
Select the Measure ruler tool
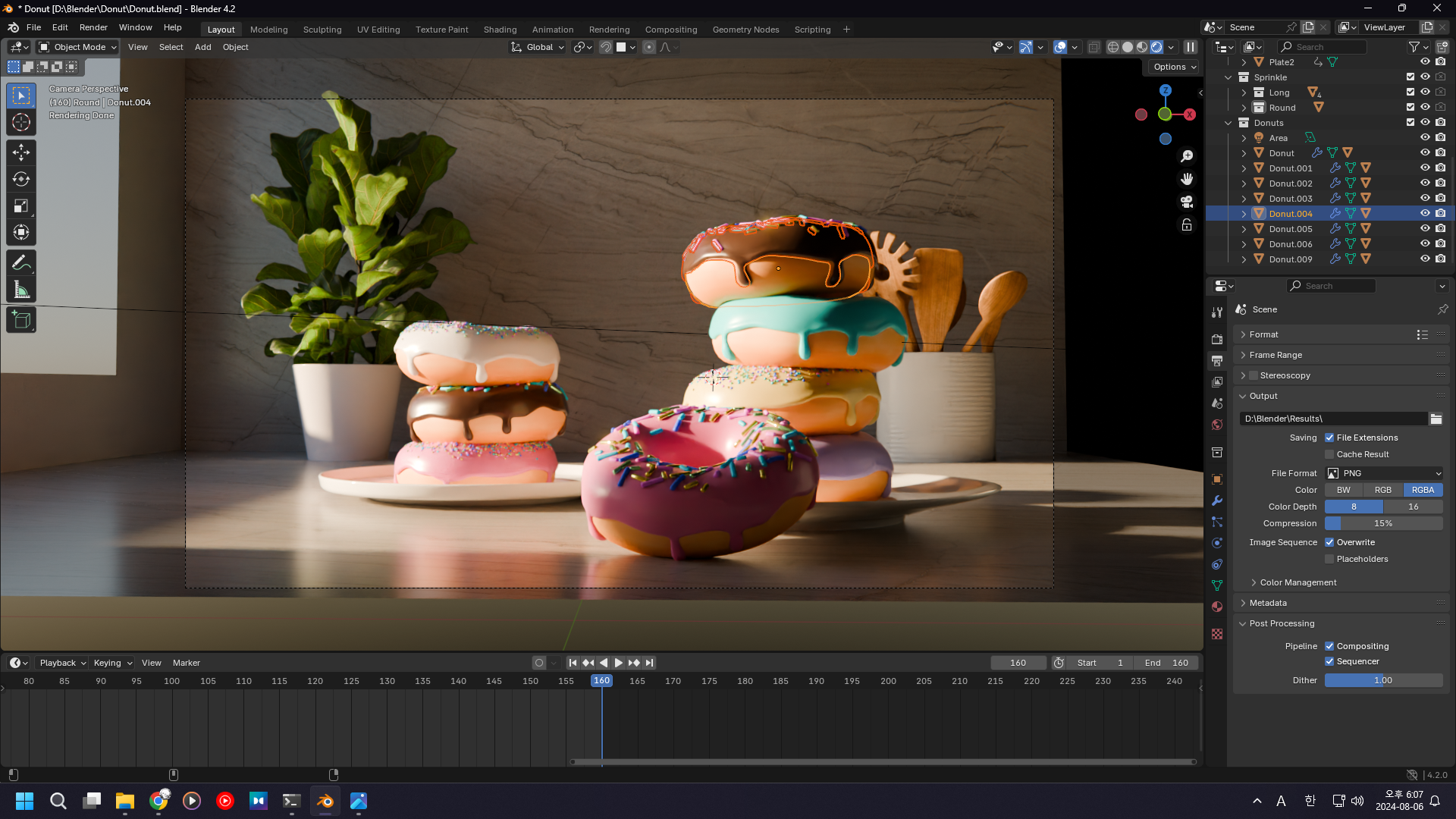(21, 290)
